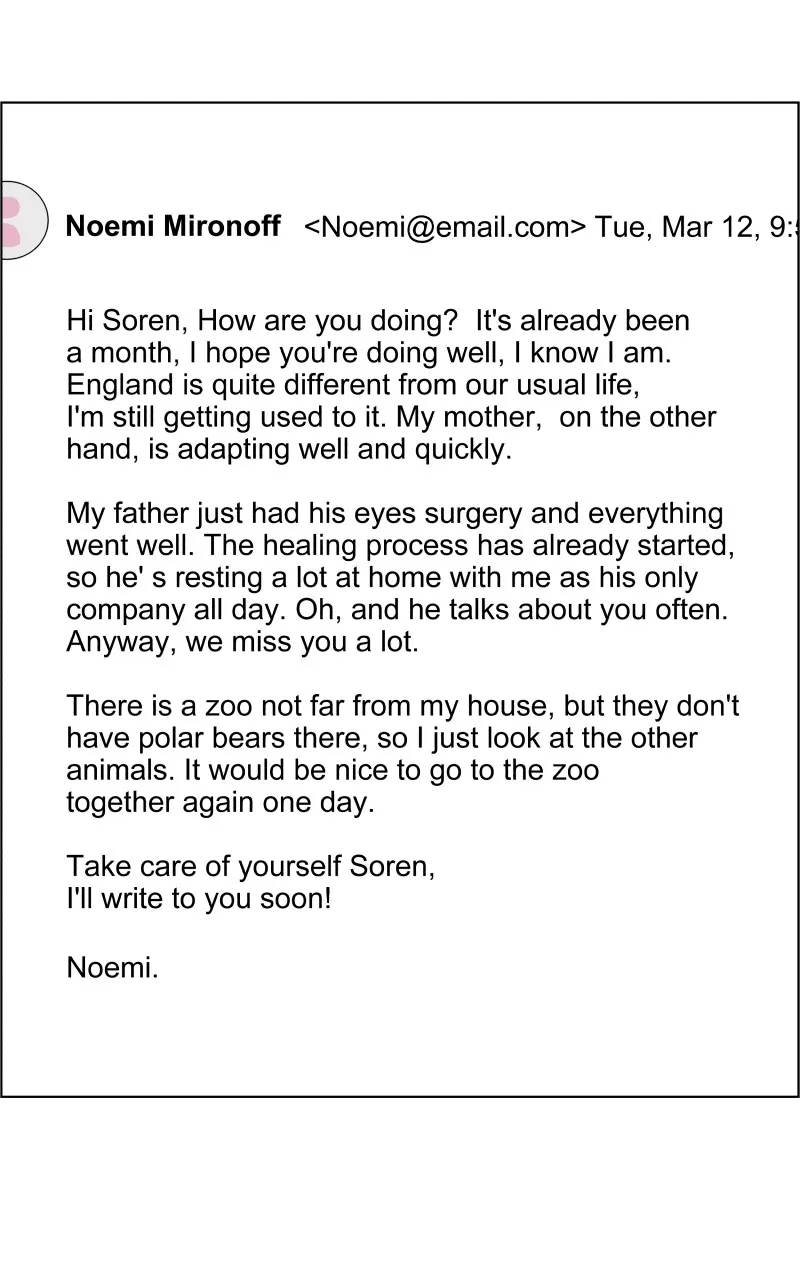Click the line 'I'll write to you soon!'

pos(198,899)
